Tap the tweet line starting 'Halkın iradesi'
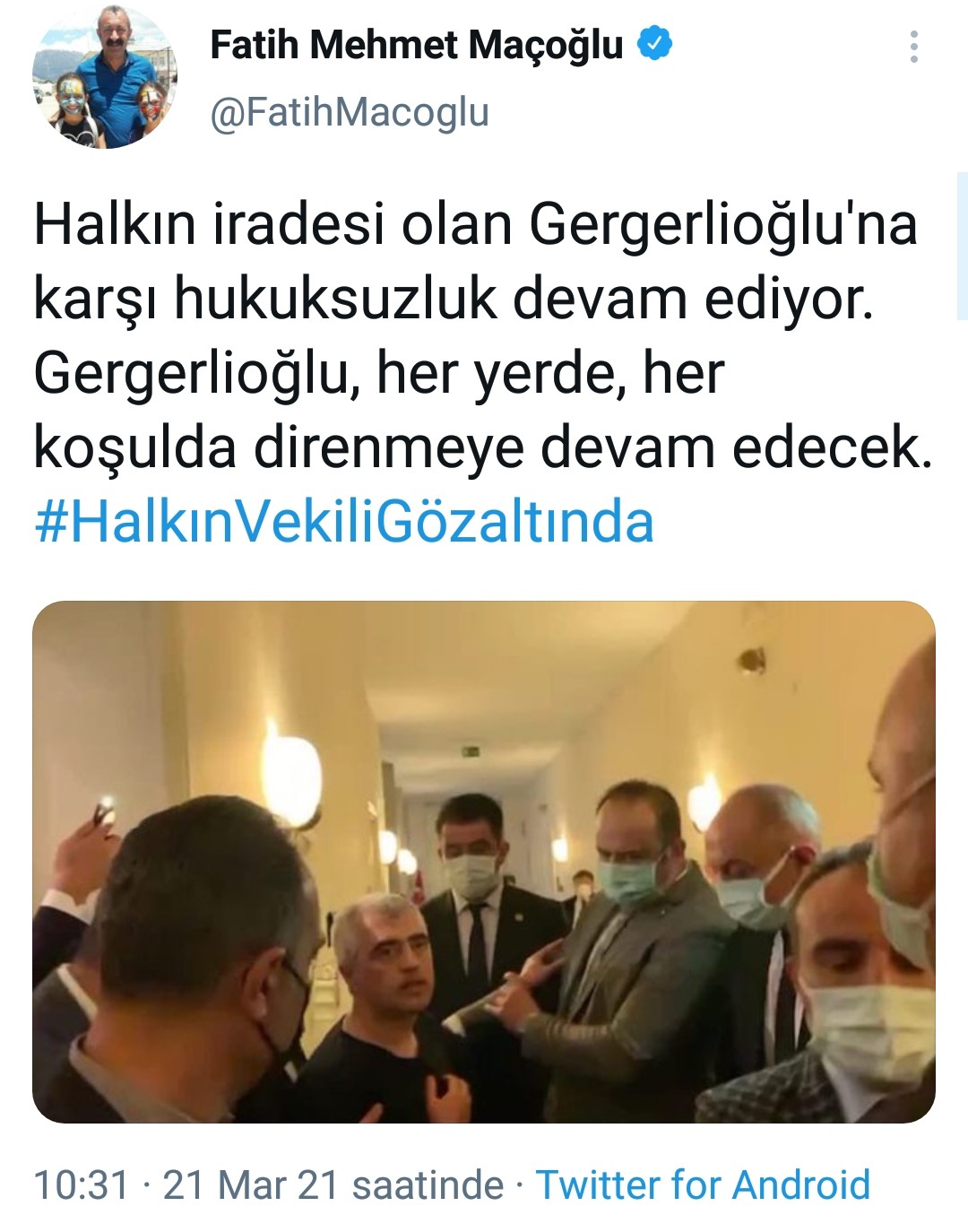 click(x=476, y=224)
